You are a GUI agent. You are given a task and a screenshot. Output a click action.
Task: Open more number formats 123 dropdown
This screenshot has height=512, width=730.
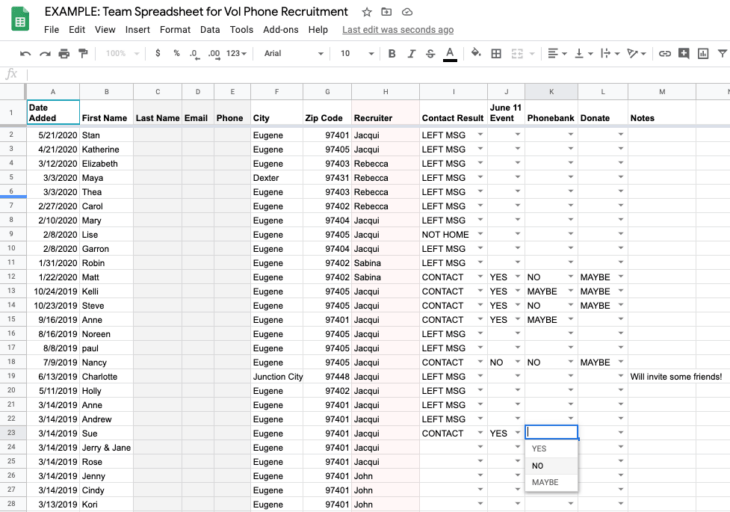[x=236, y=54]
